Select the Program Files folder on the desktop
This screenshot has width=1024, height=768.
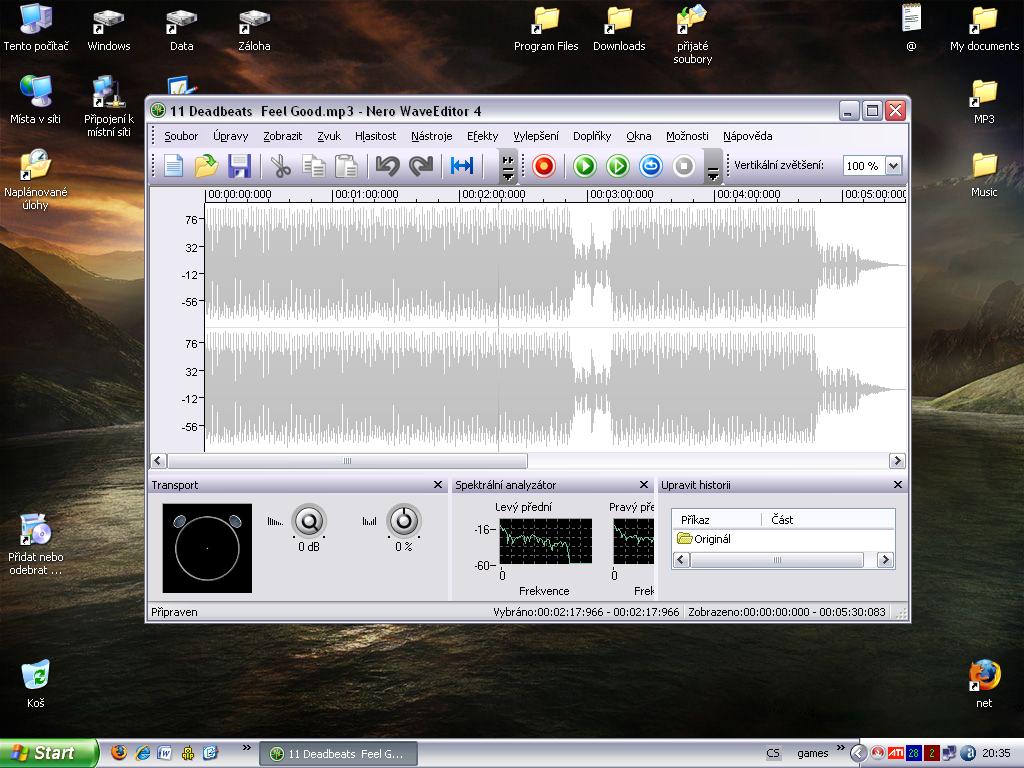coord(546,29)
